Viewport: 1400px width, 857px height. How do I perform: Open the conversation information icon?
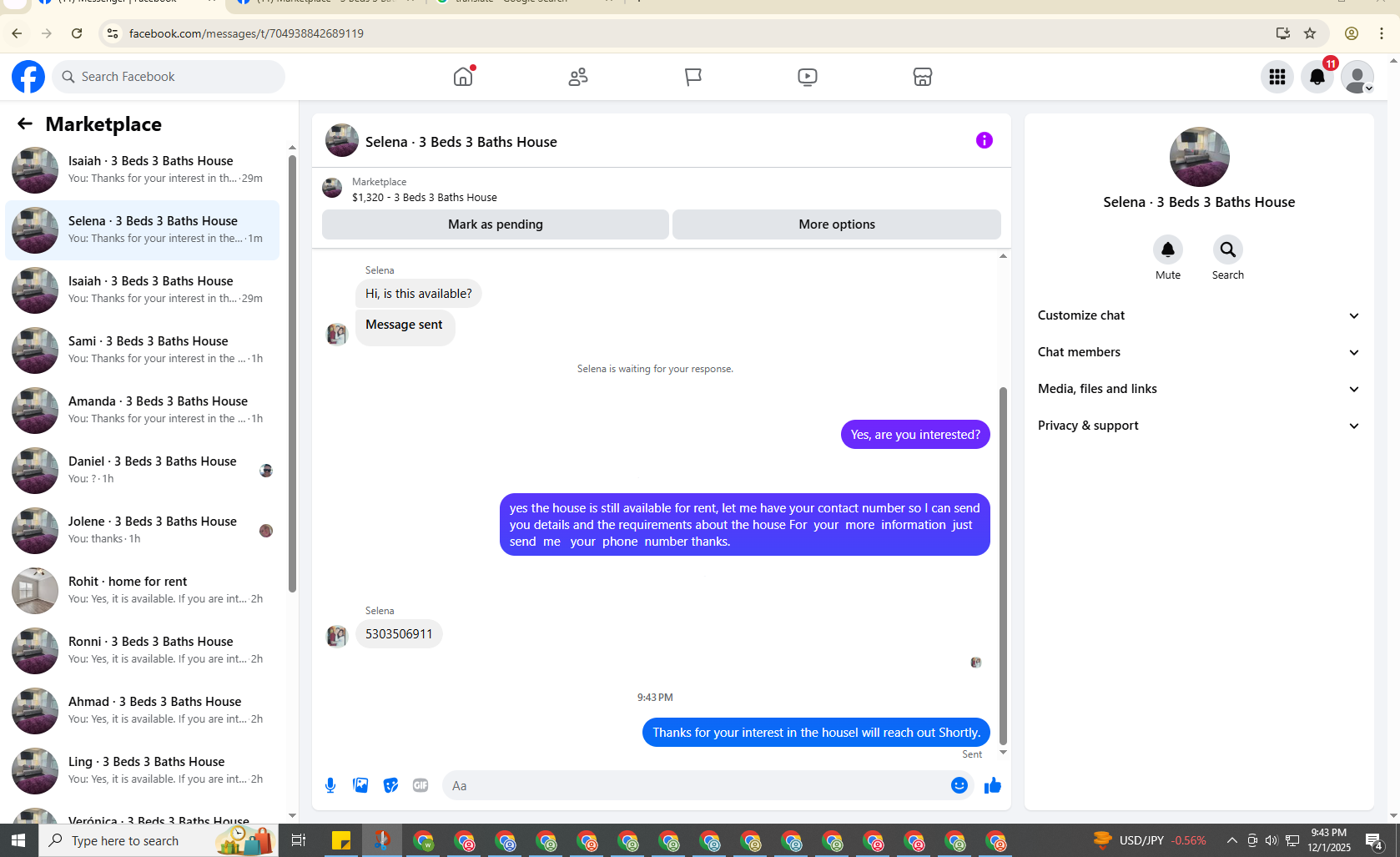click(x=985, y=140)
